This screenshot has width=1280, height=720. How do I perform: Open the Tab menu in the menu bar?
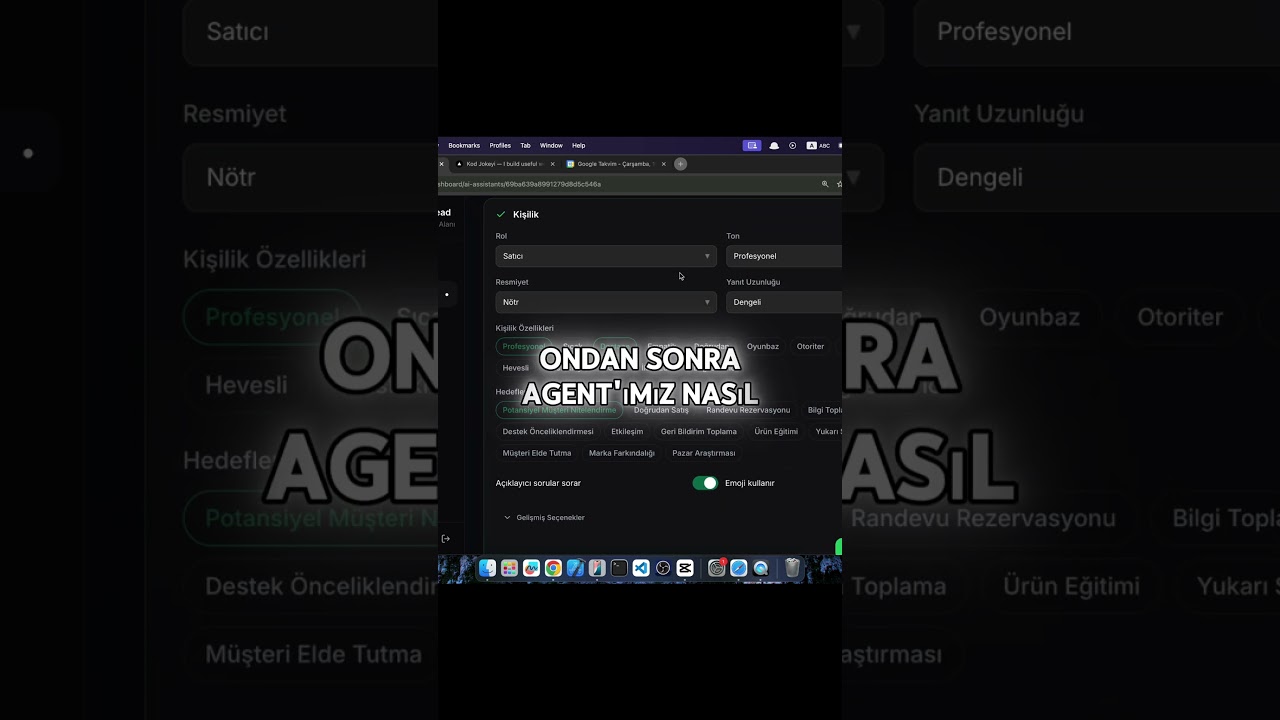[x=525, y=145]
